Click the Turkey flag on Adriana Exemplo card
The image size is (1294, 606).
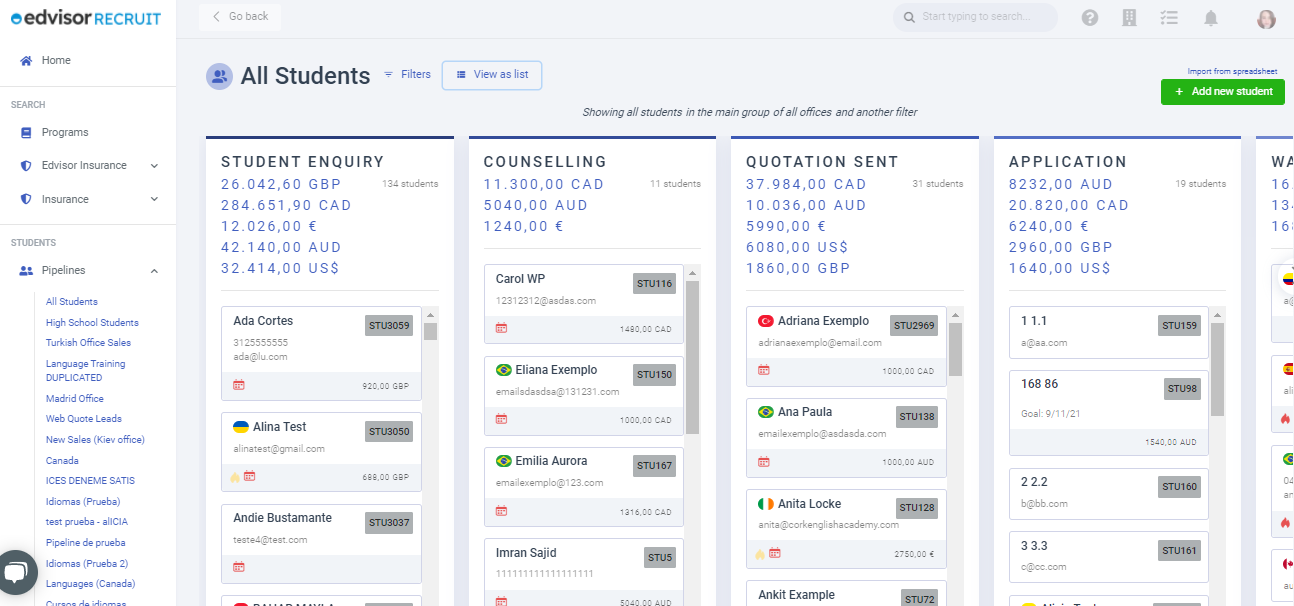(766, 321)
